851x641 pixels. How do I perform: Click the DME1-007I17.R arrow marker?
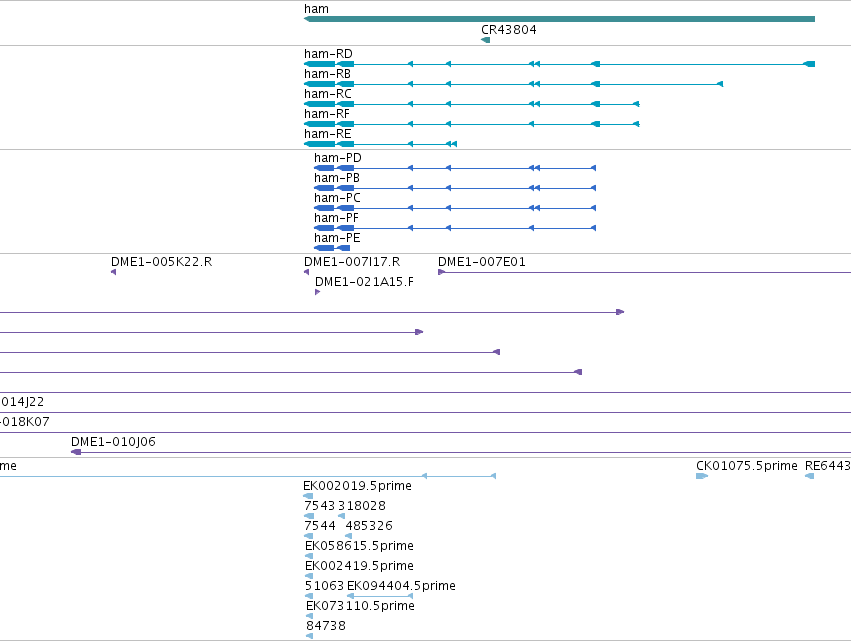pos(307,272)
